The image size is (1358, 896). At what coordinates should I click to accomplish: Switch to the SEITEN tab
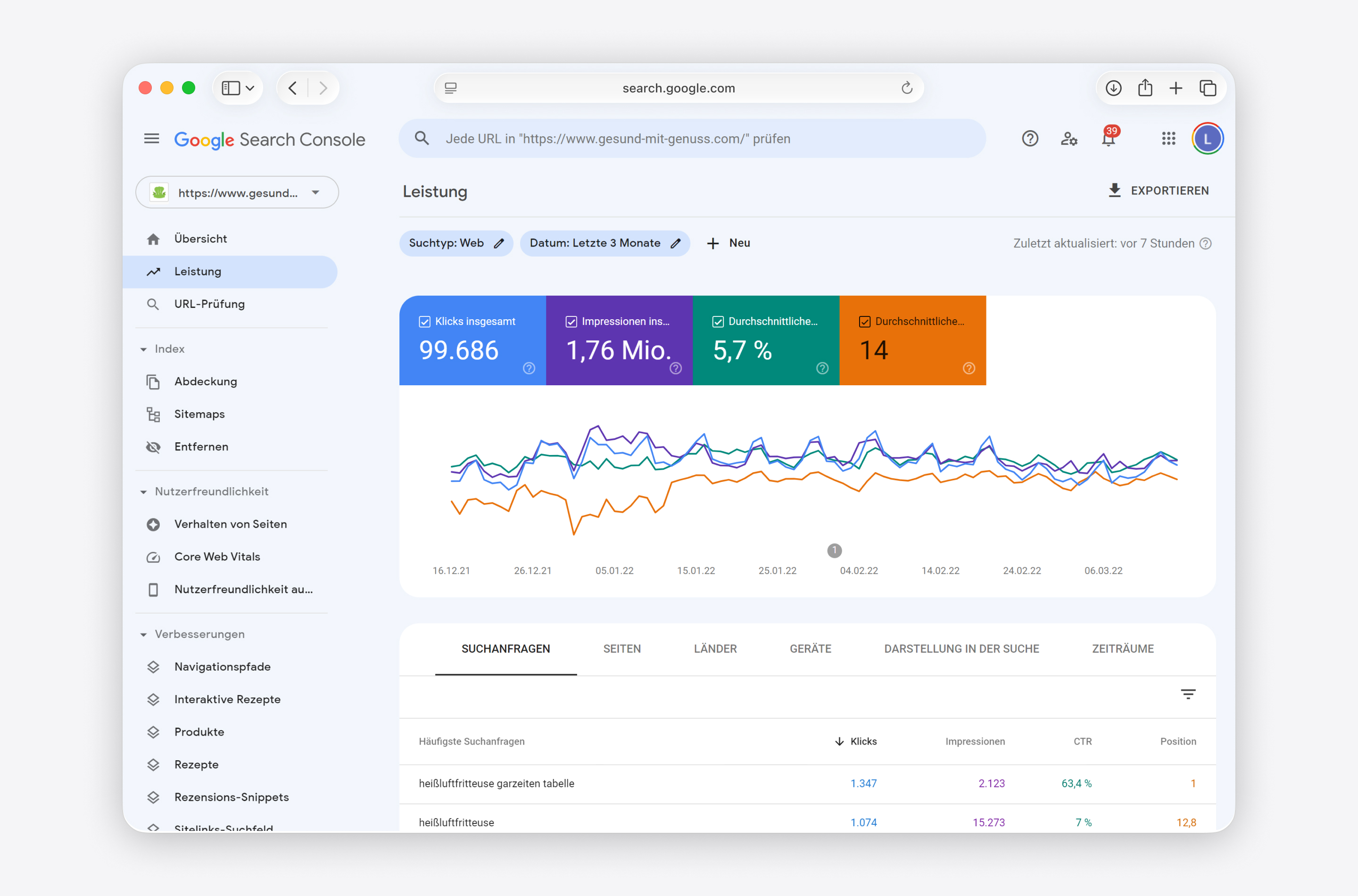[x=622, y=649]
